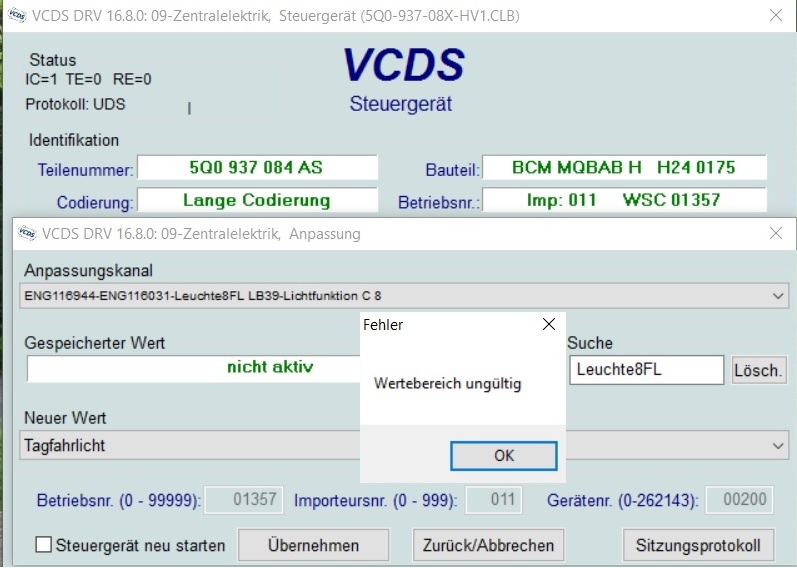This screenshot has height=568, width=797.
Task: Click the Suche field containing Leuchte8FL
Action: click(x=647, y=370)
